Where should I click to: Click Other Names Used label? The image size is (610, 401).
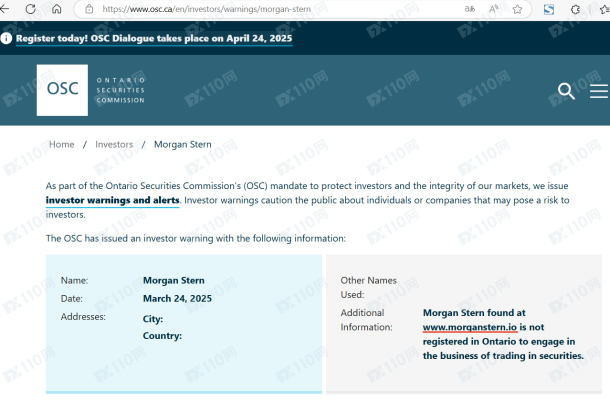click(368, 287)
